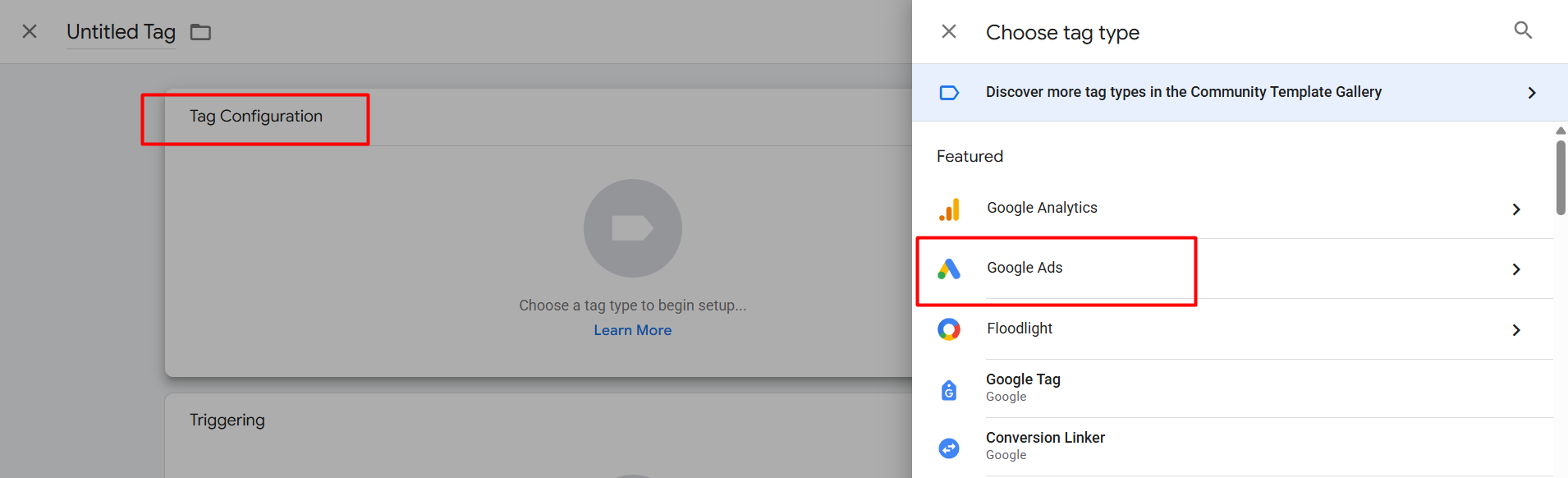Screen dimensions: 1568x478
Task: Click Discover more tag types banner text
Action: (1183, 92)
